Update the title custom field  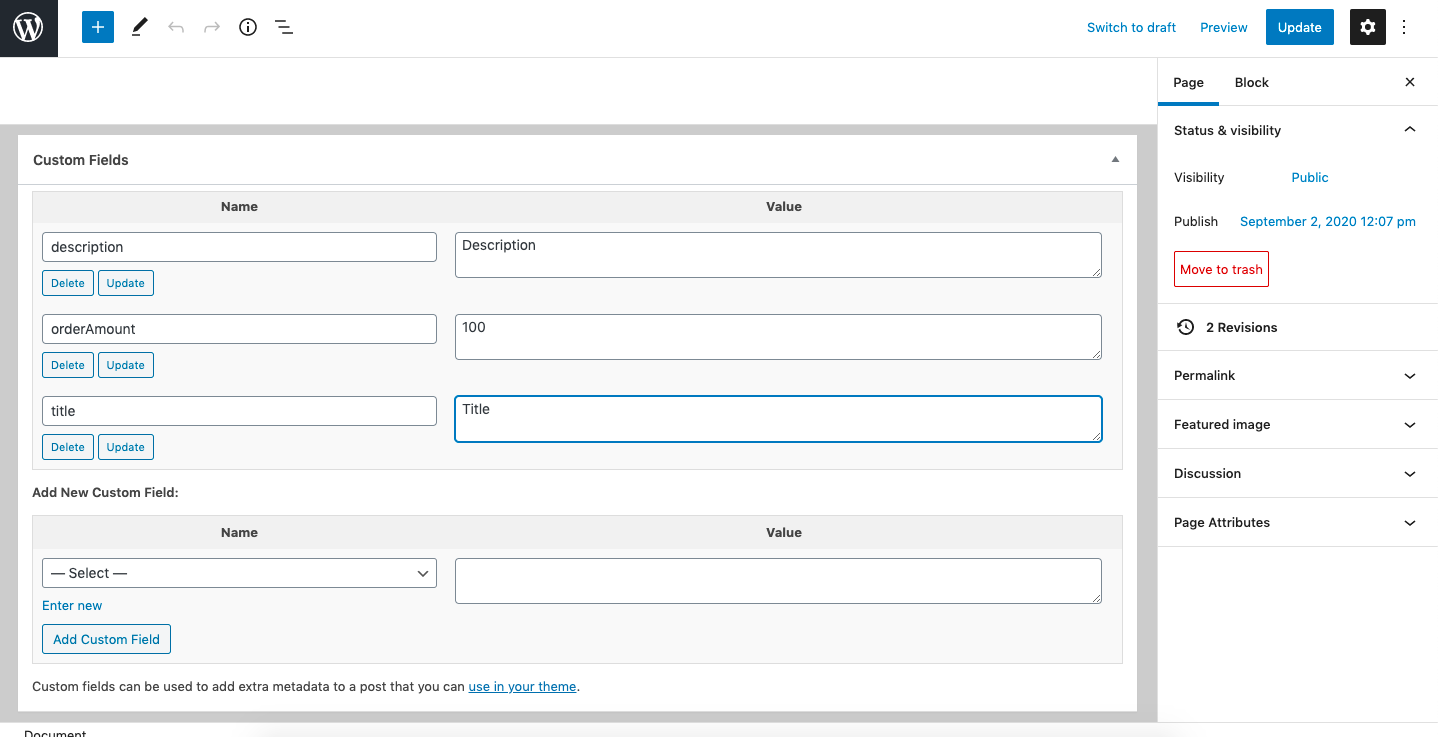[x=126, y=447]
